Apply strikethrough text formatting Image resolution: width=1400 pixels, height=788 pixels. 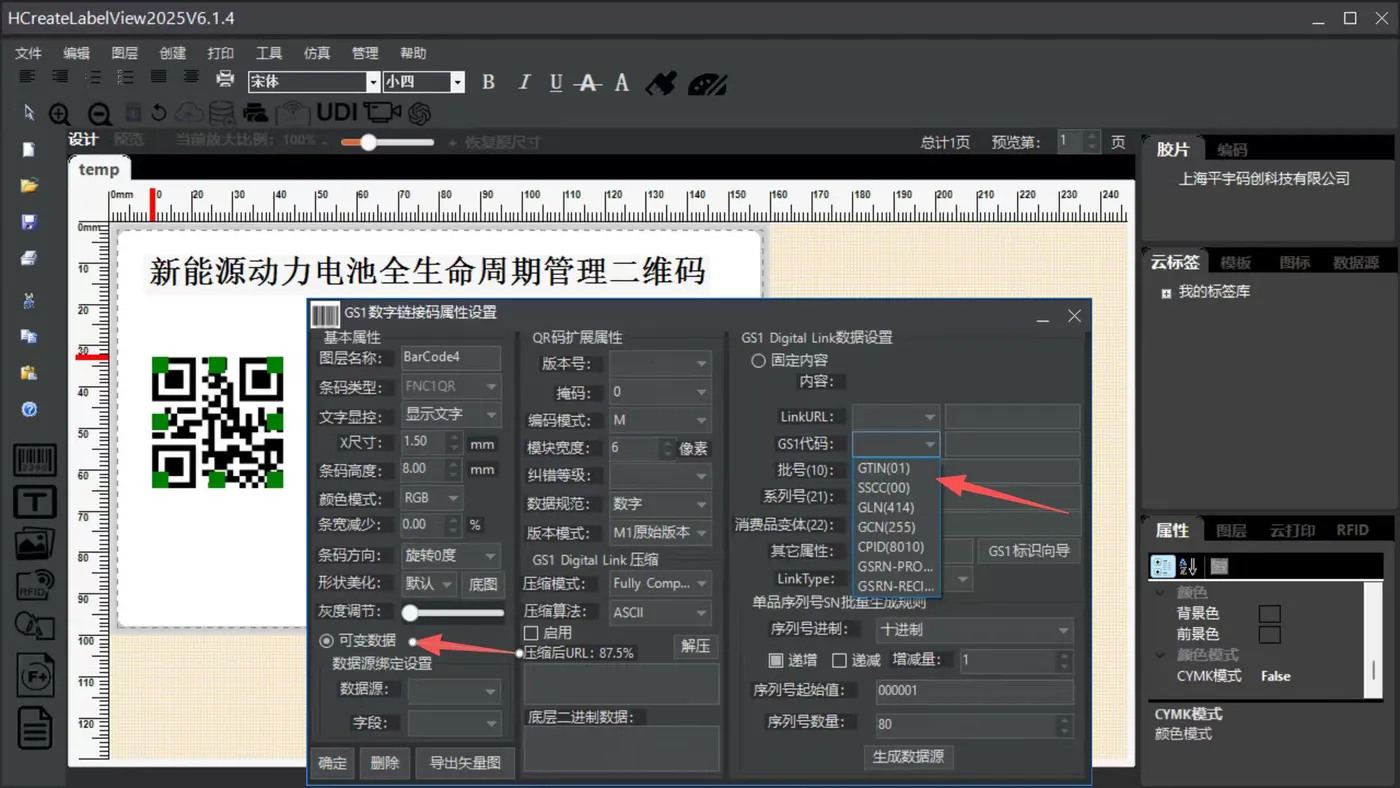tap(589, 82)
